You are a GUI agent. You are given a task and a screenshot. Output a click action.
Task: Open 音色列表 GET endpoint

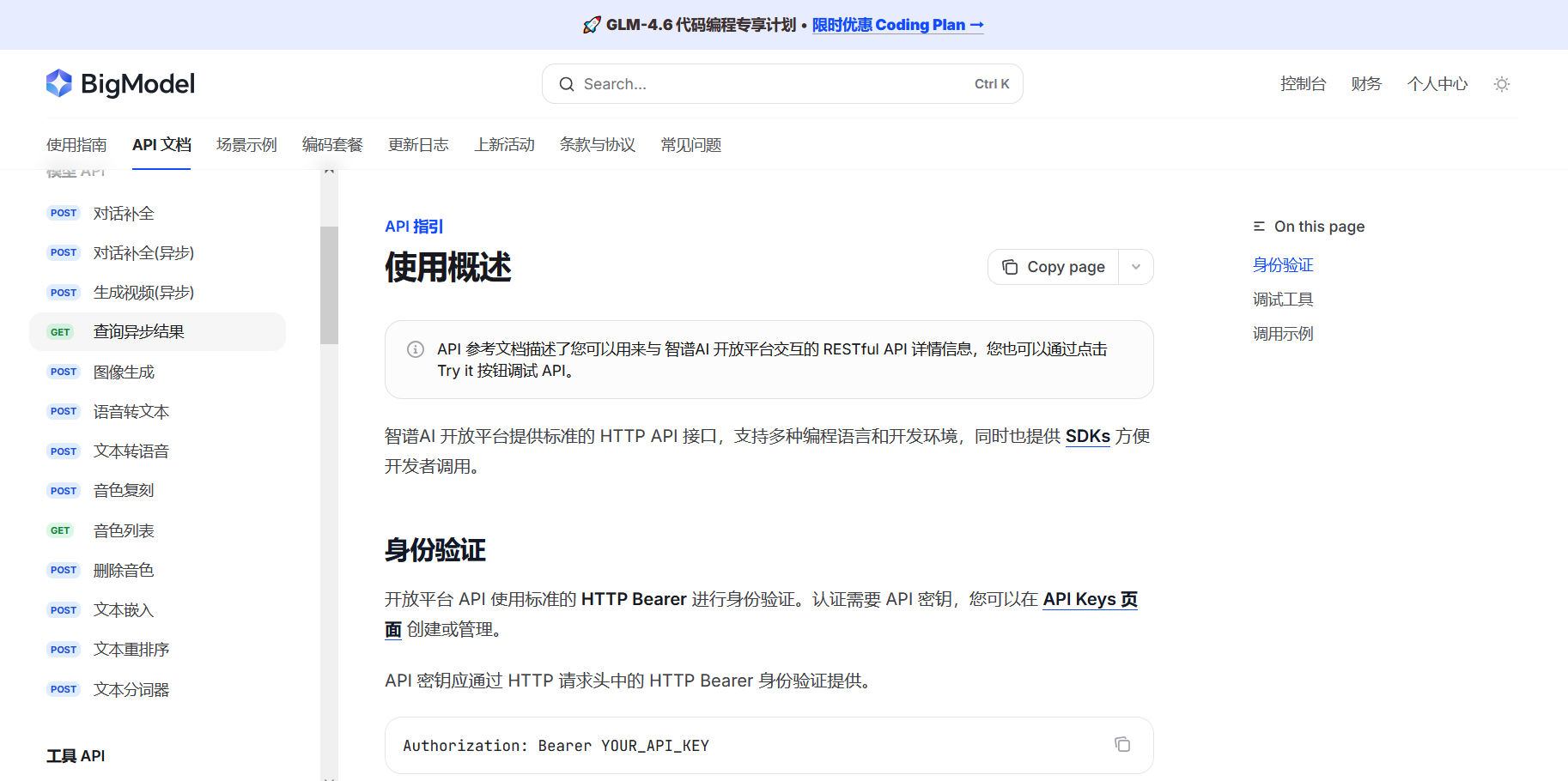[x=158, y=530]
